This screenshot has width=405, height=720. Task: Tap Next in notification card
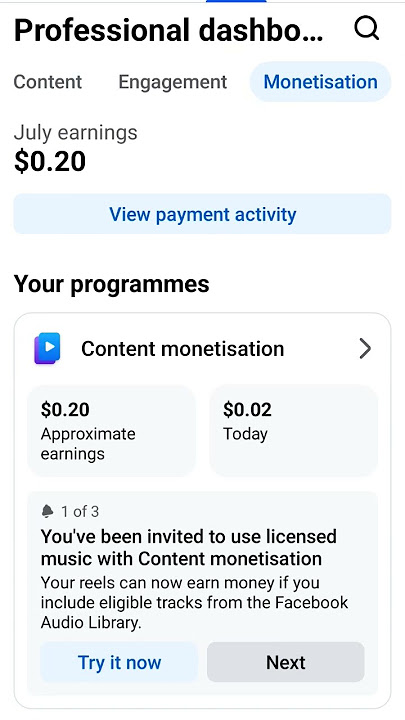click(286, 662)
